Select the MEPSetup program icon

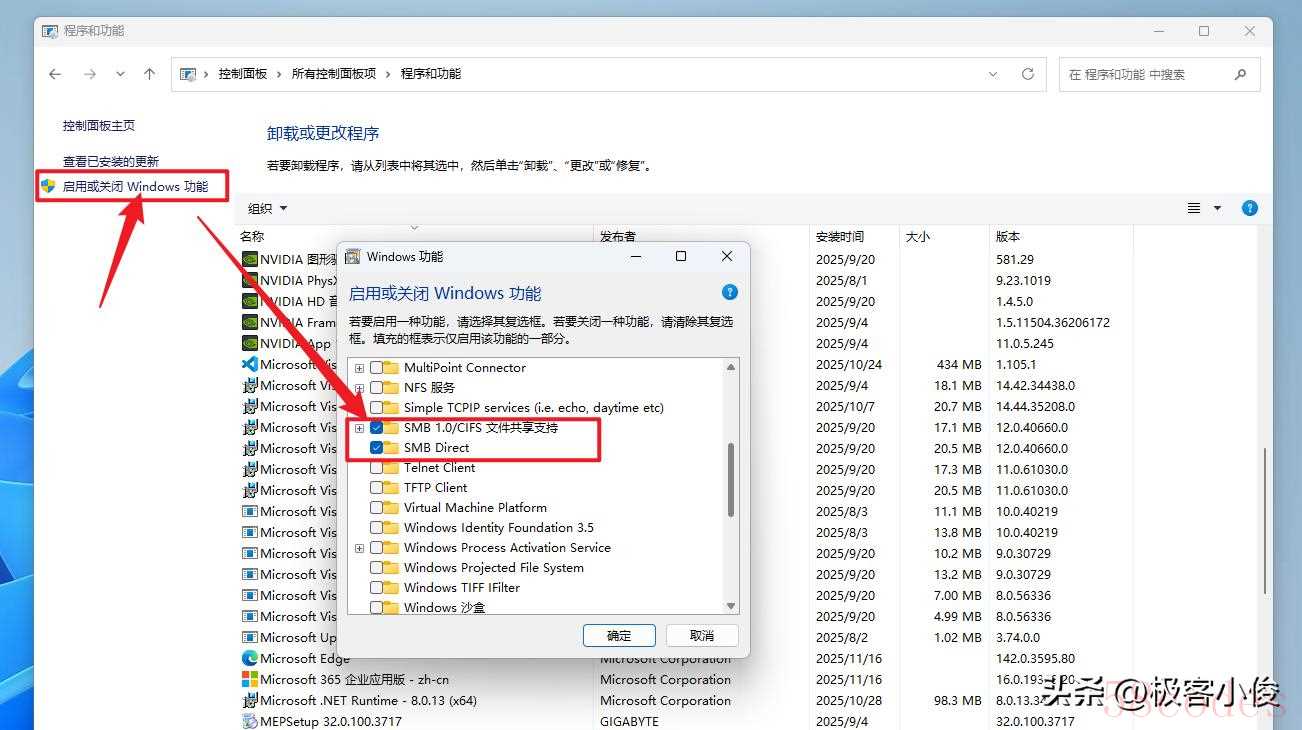250,721
